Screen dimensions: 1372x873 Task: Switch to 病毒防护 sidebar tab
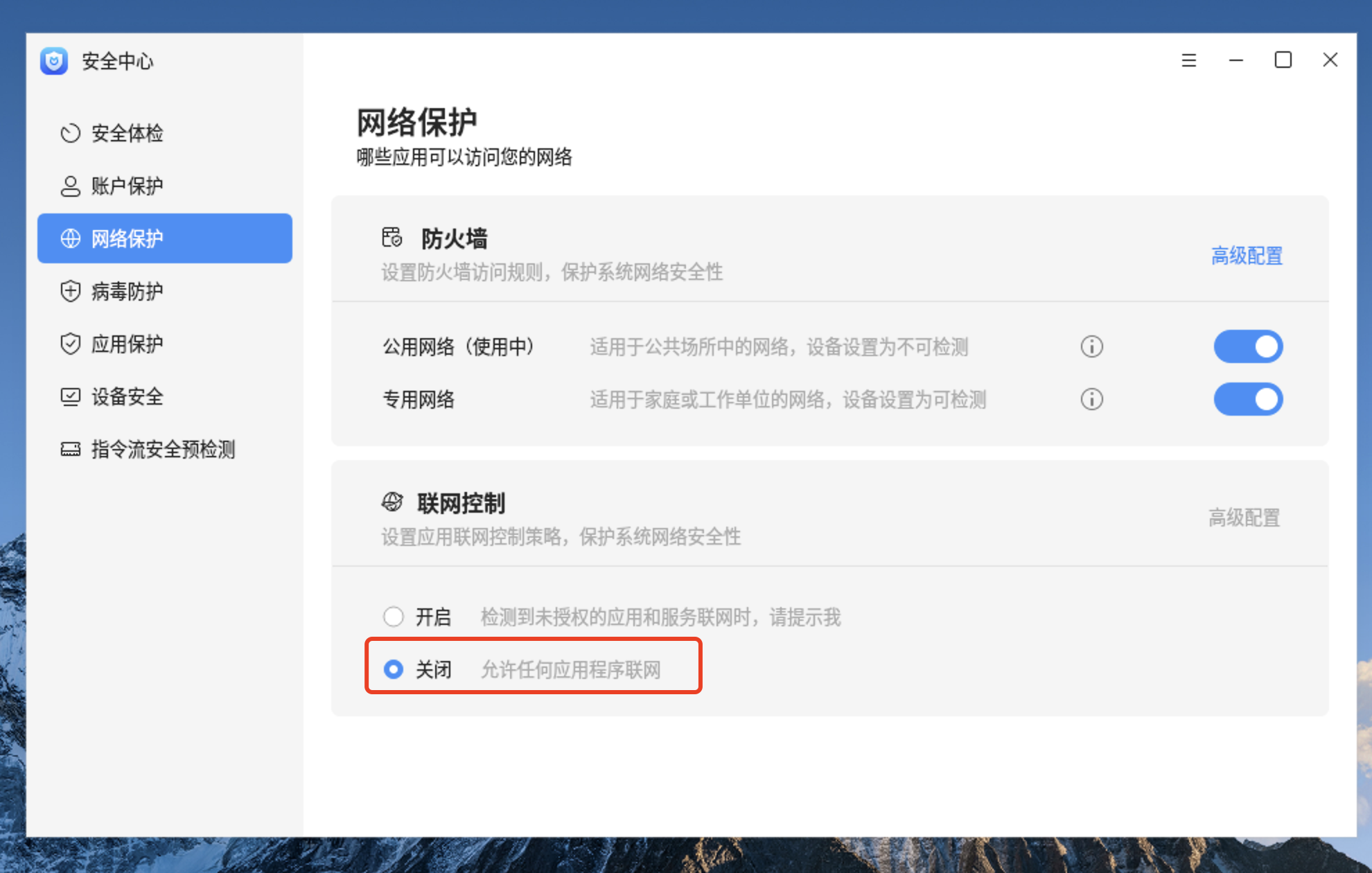coord(127,291)
